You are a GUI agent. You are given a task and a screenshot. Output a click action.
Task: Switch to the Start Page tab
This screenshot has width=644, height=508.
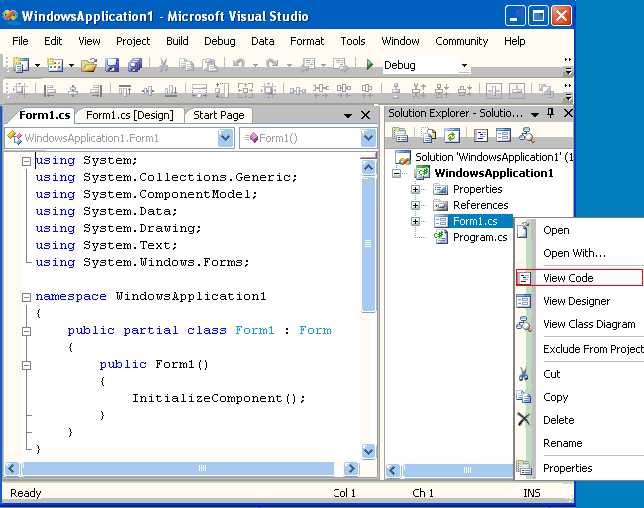click(x=218, y=115)
